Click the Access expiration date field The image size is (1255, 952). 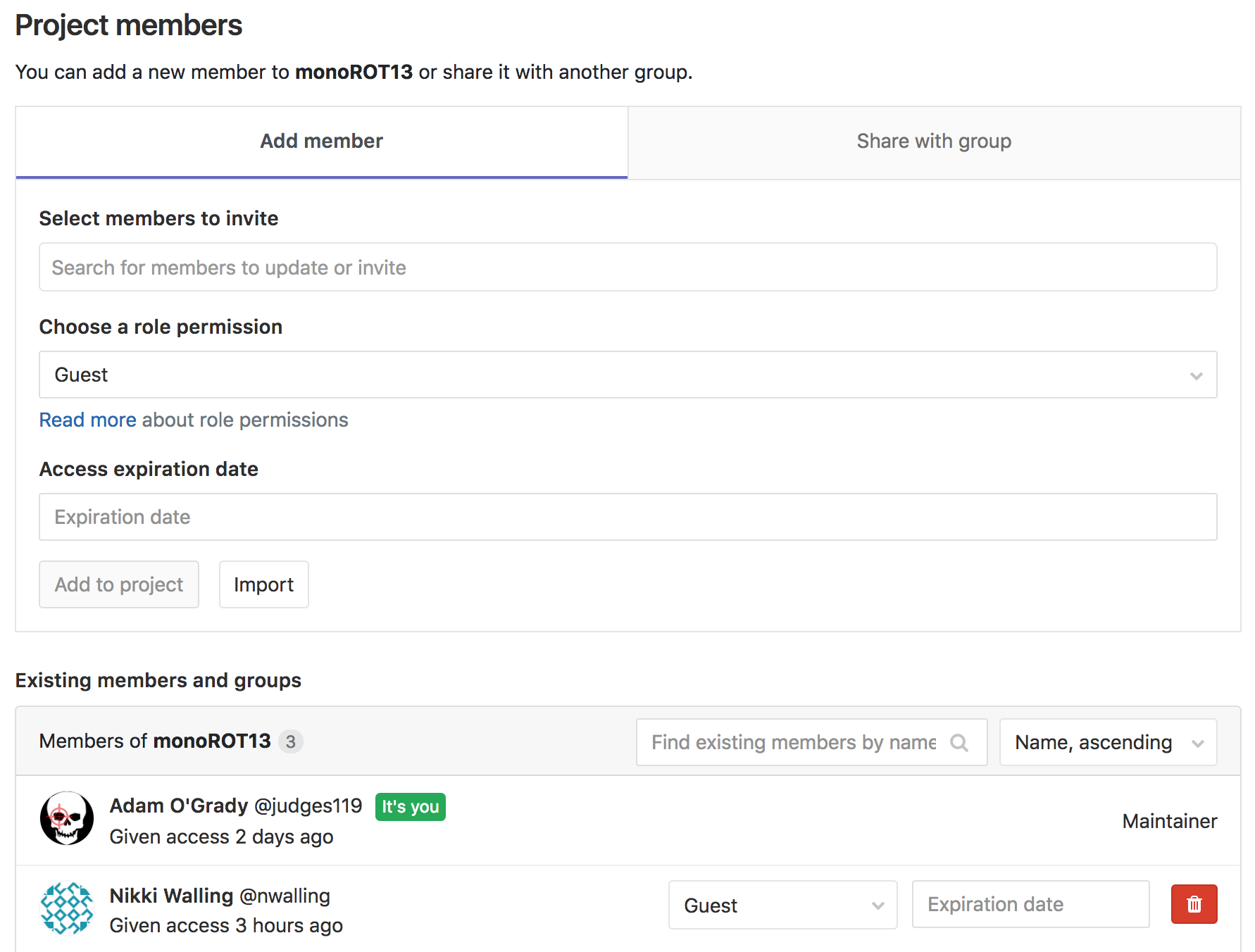[x=628, y=517]
